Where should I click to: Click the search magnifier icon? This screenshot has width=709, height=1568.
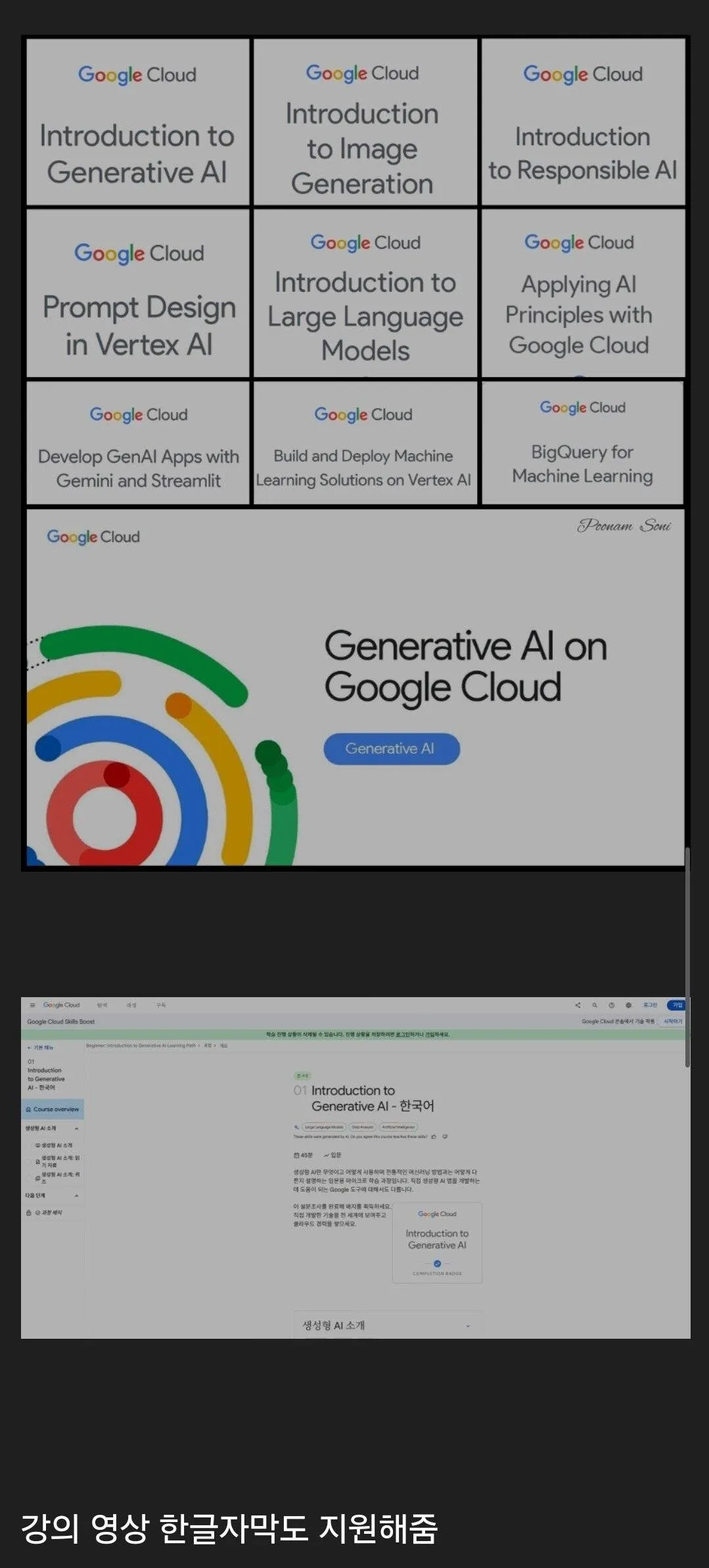pyautogui.click(x=595, y=1005)
